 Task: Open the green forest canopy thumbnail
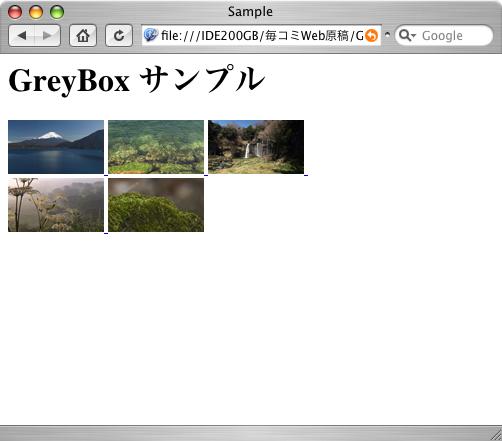[x=156, y=147]
